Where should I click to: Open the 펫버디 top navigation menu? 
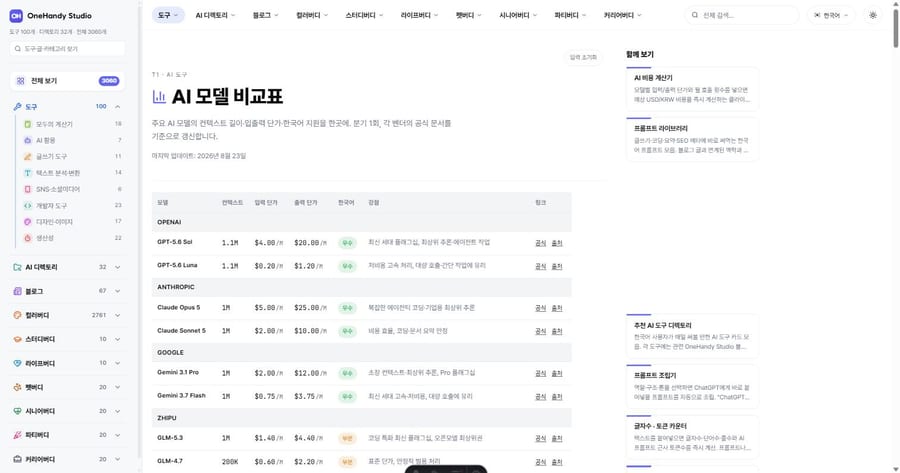(469, 15)
